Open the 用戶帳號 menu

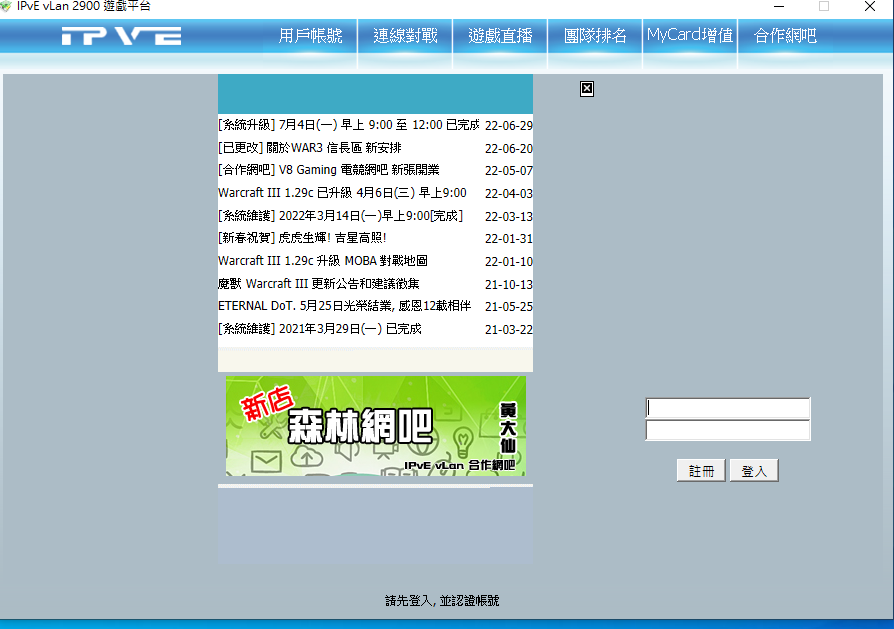point(310,36)
